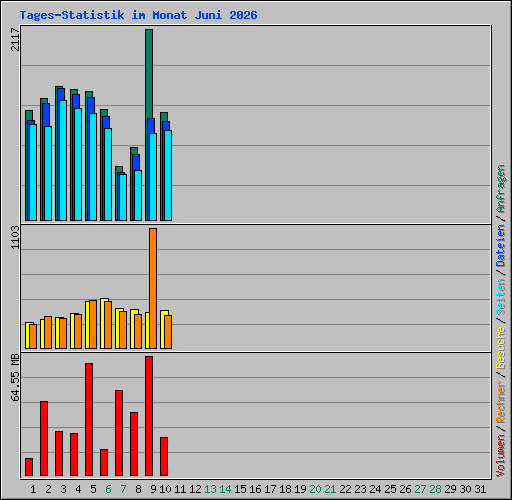Click day number 3 on the x-axis
This screenshot has width=512, height=500.
(x=63, y=489)
